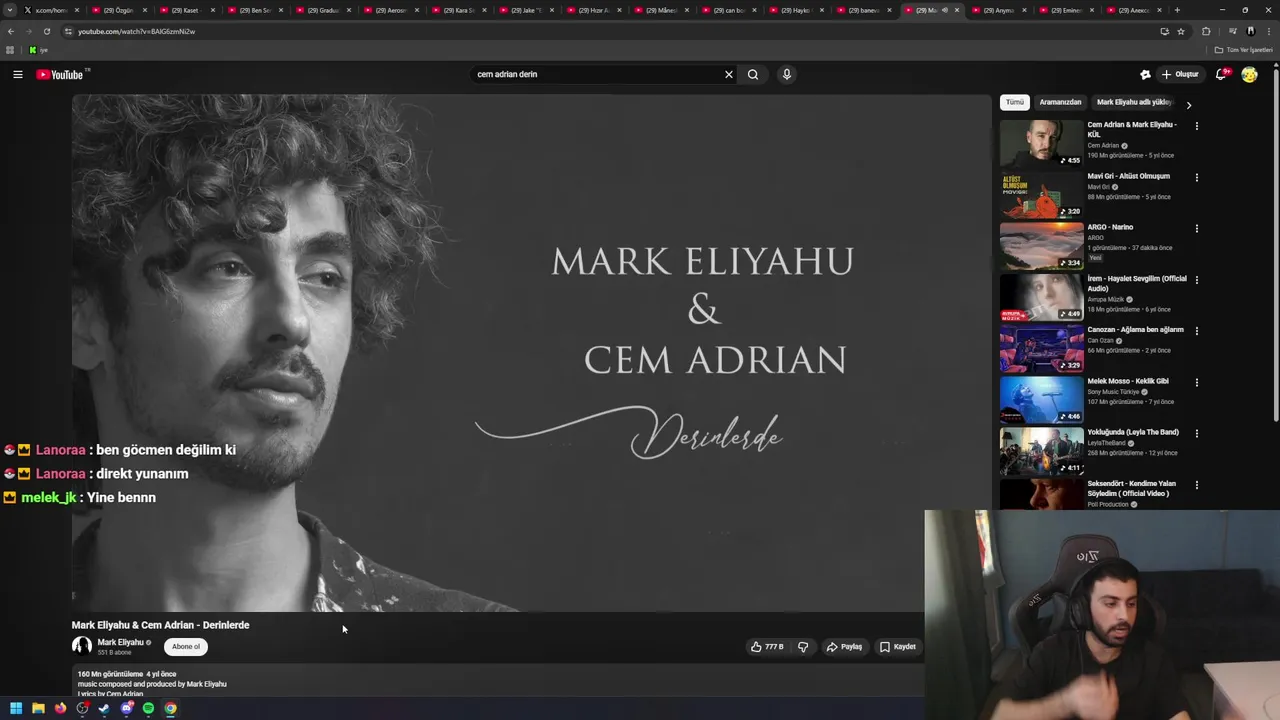The width and height of the screenshot is (1280, 720).
Task: Show more filter chips with right chevron
Action: [1188, 104]
